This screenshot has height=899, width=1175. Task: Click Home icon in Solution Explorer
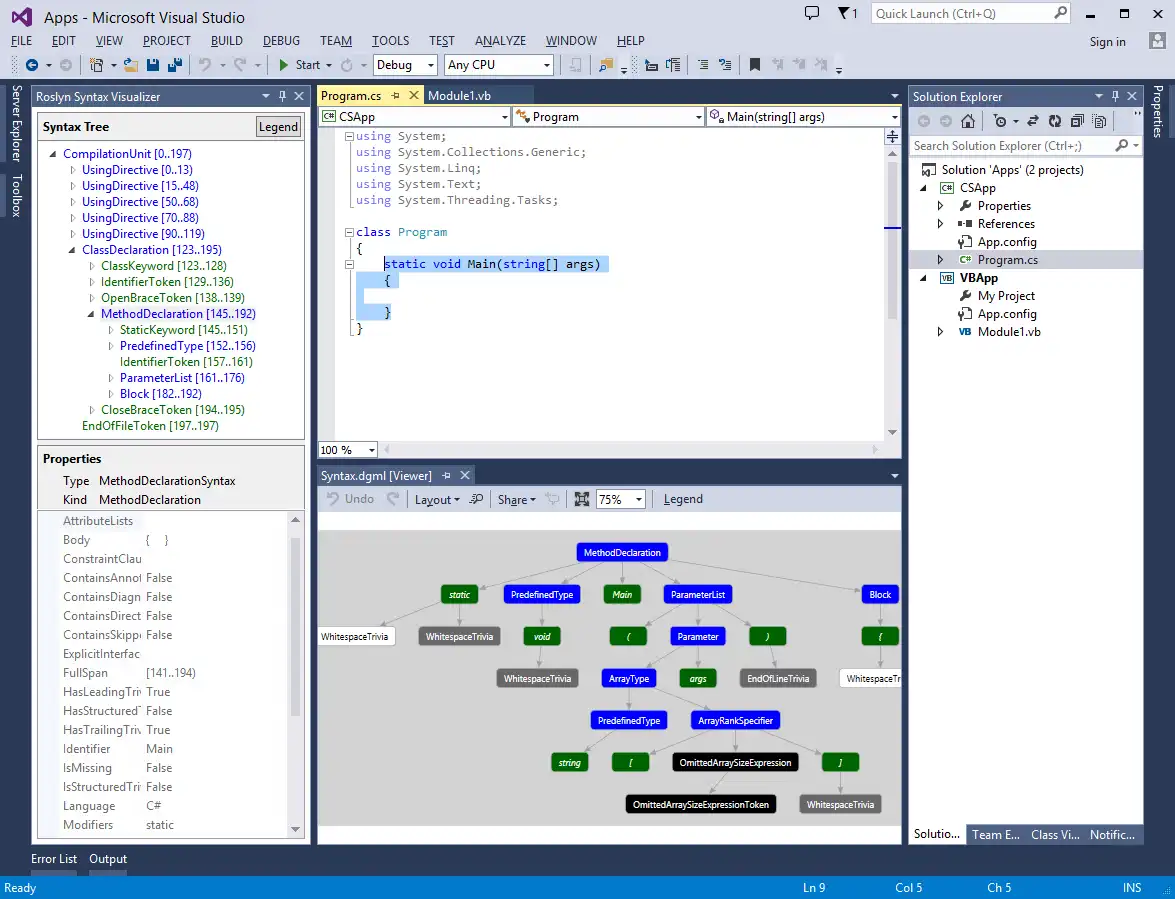click(967, 121)
